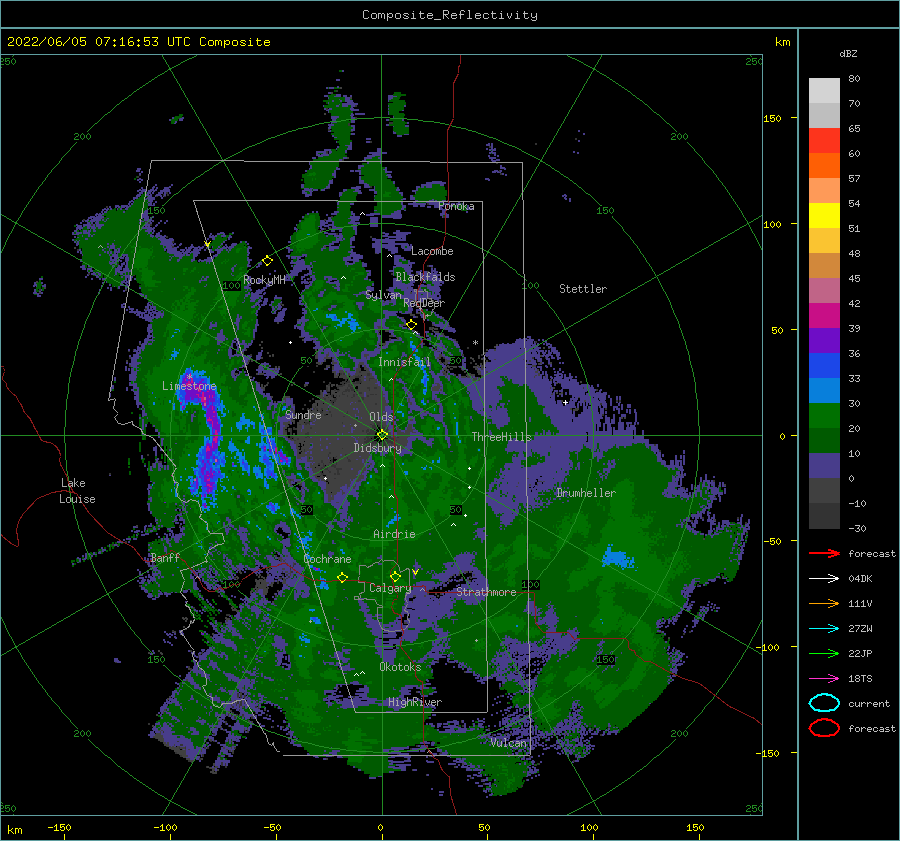Image resolution: width=900 pixels, height=841 pixels.
Task: Click the 04DK legend label
Action: [x=860, y=579]
